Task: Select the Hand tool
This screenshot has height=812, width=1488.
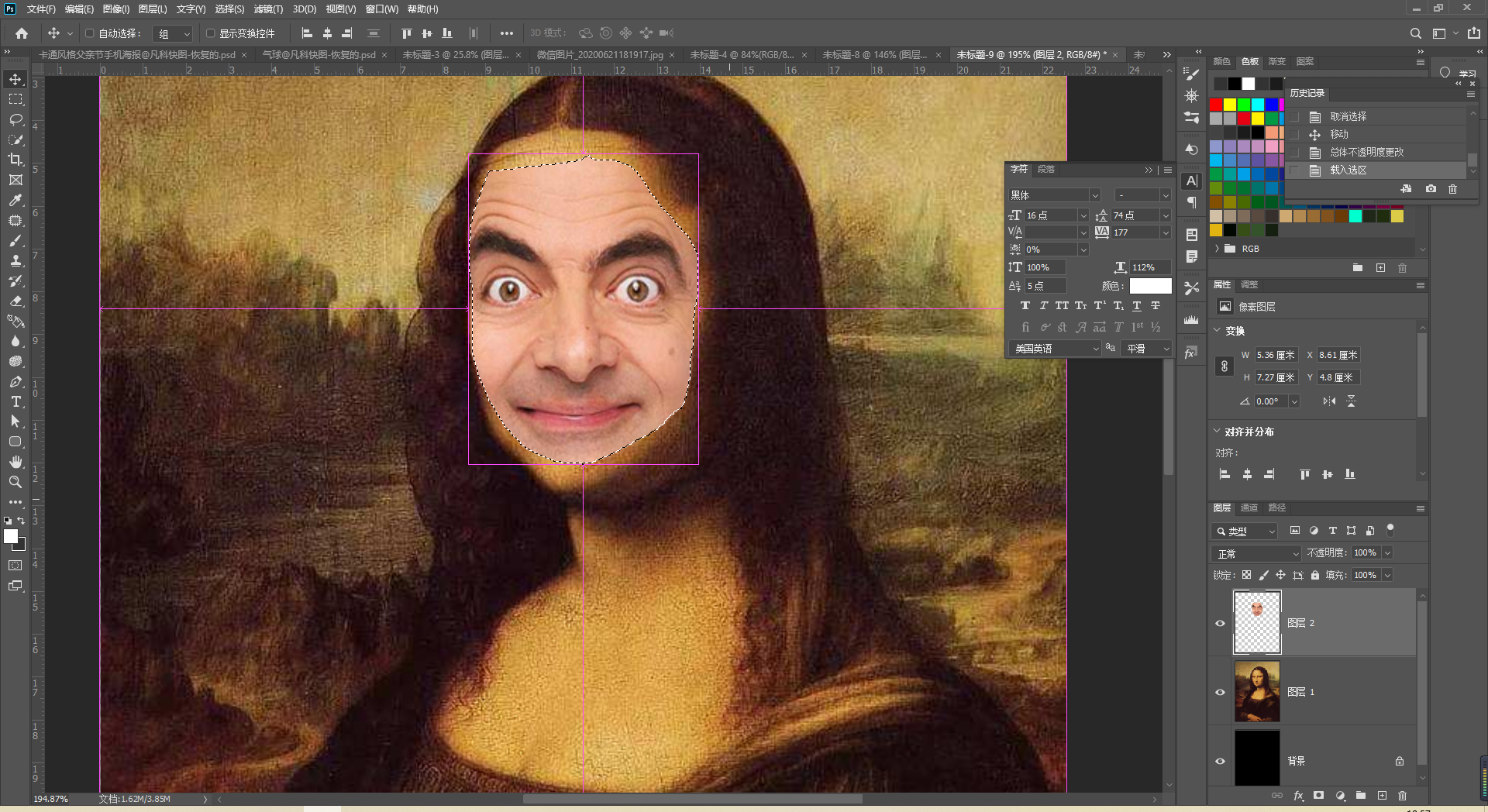Action: [15, 462]
